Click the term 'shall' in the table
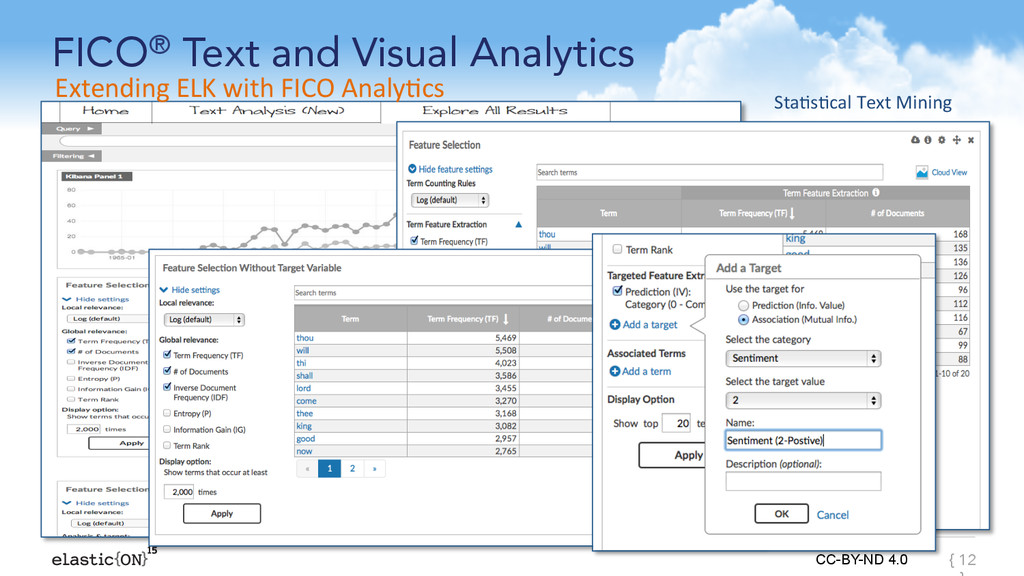1024x576 pixels. click(304, 376)
